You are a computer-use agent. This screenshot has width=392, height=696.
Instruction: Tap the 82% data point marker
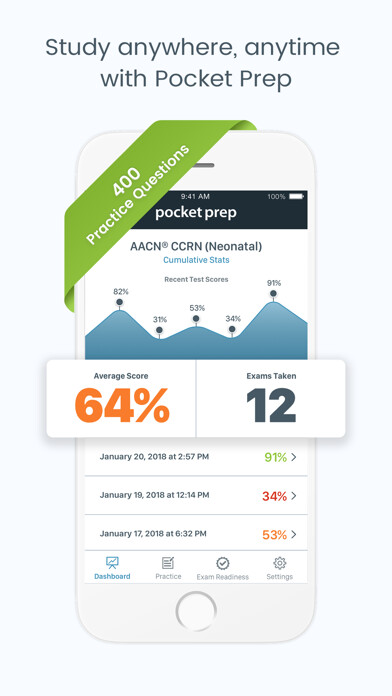(x=119, y=302)
